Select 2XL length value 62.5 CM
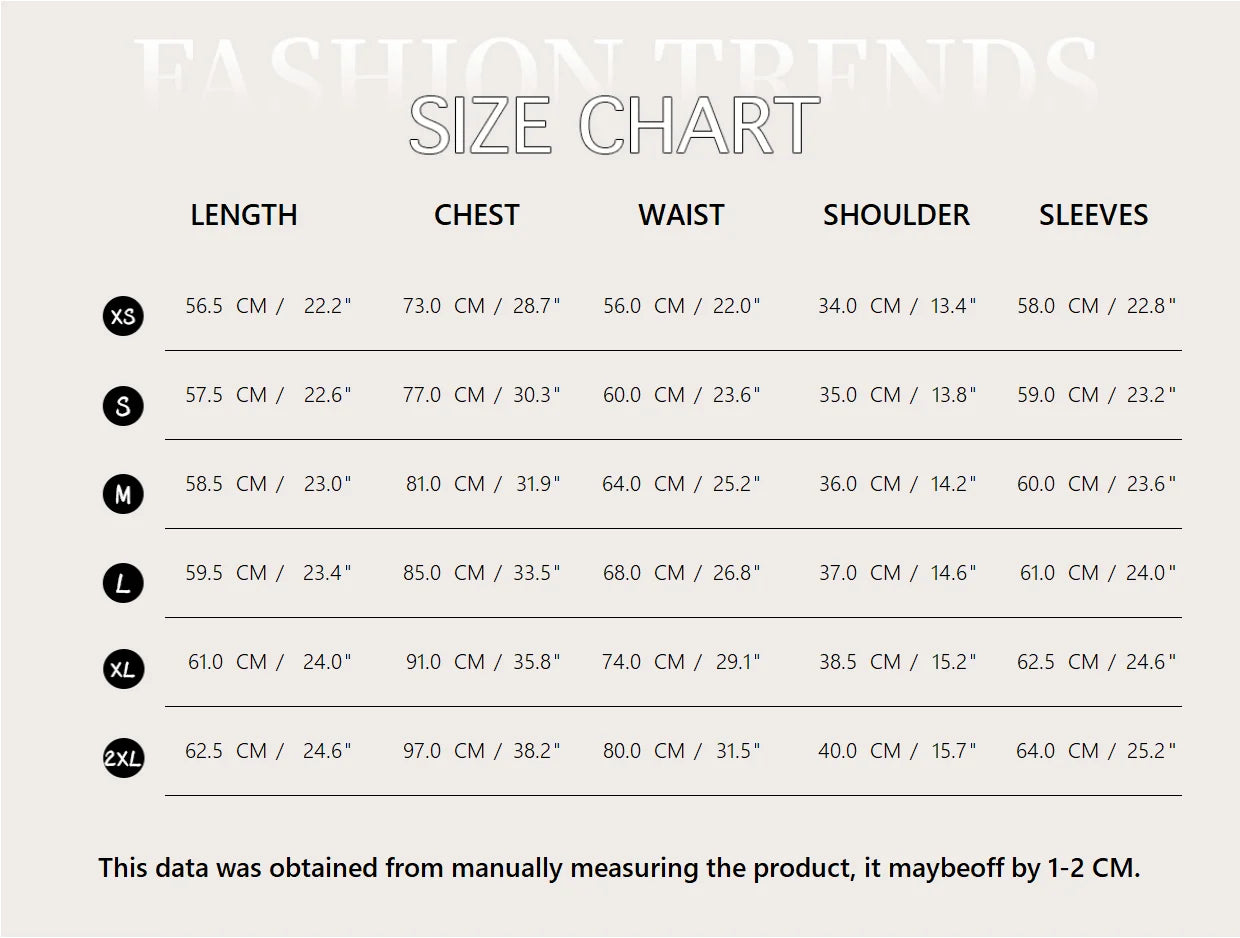 click(x=226, y=751)
